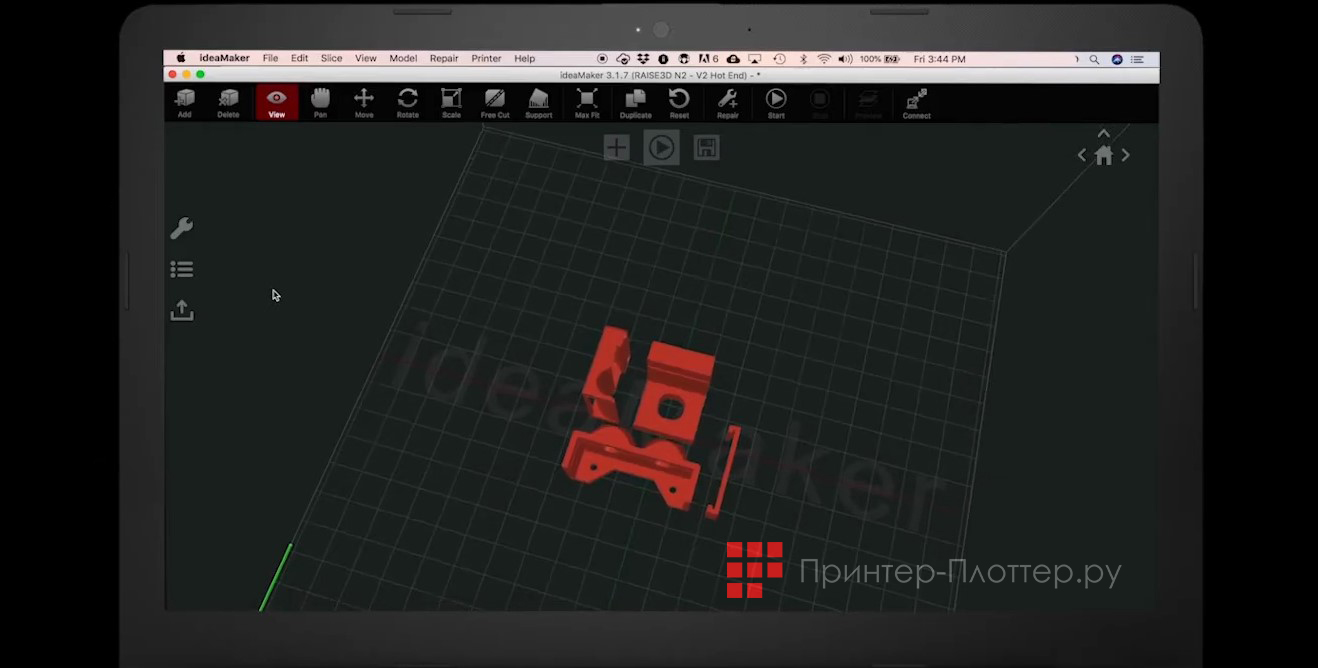This screenshot has height=668, width=1318.
Task: Switch to Preview mode
Action: click(x=869, y=103)
